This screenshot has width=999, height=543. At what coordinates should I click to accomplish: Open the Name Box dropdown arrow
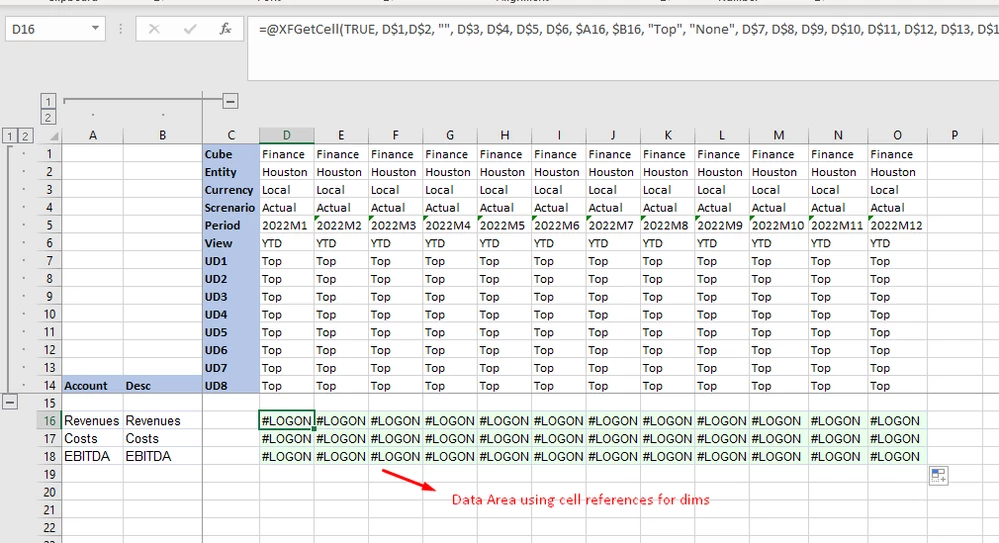point(95,29)
